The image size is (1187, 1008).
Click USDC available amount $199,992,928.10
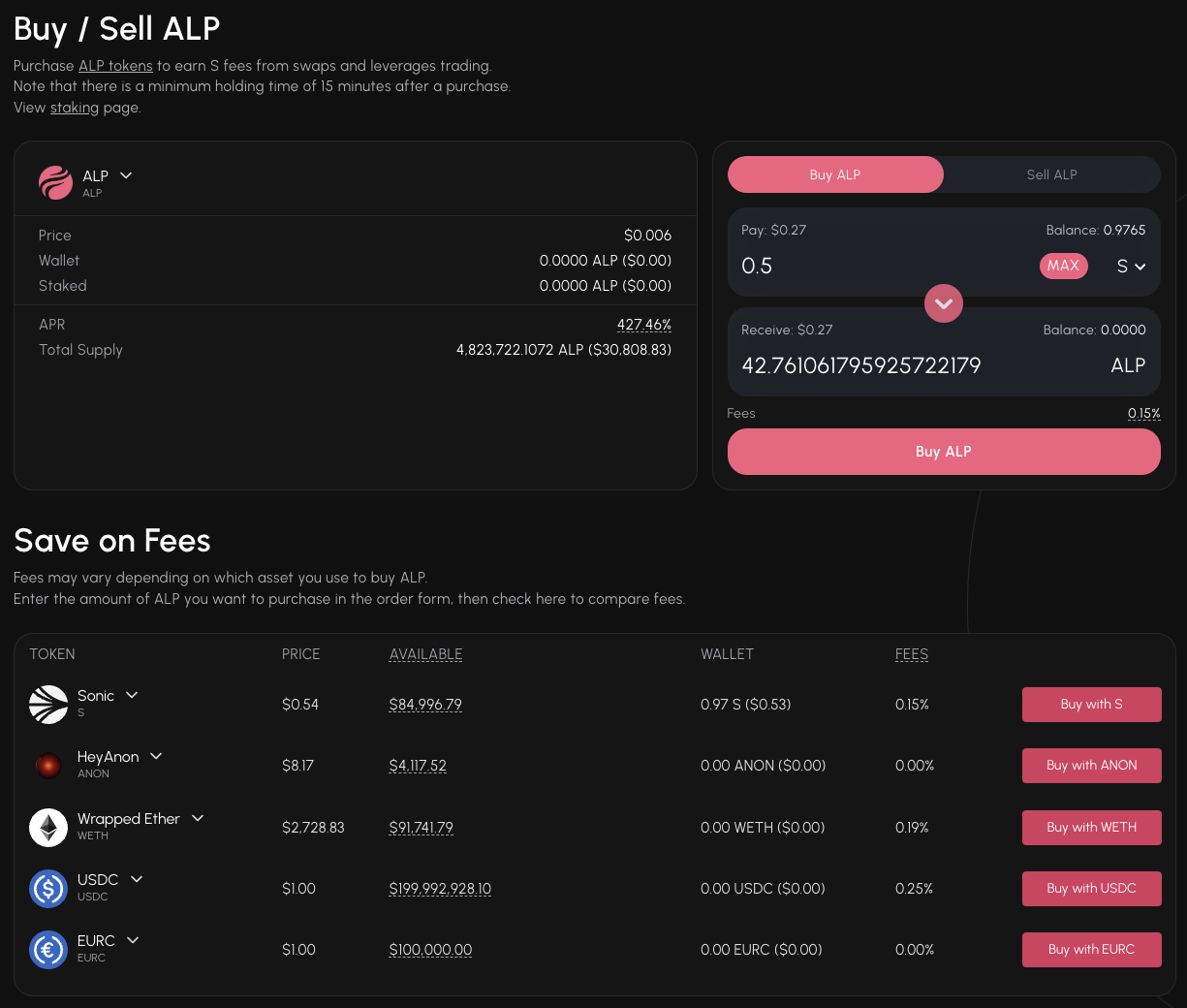pyautogui.click(x=440, y=889)
